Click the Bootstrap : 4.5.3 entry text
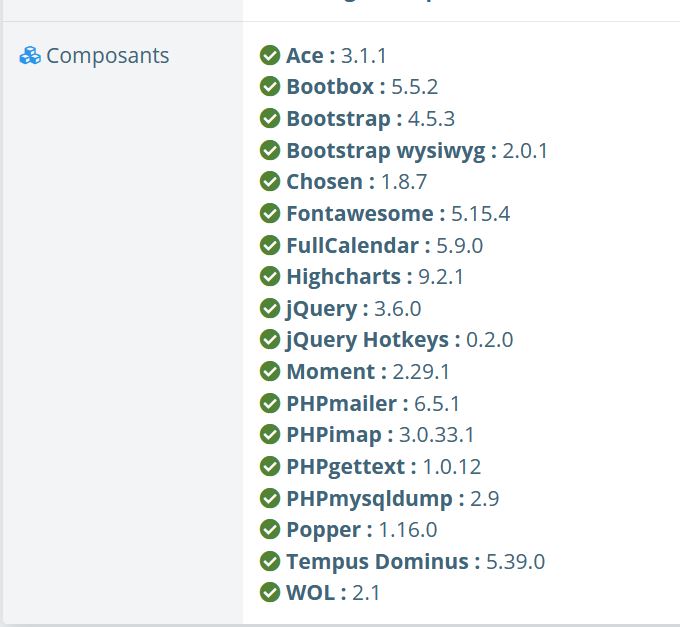Viewport: 680px width, 627px height. click(x=370, y=119)
